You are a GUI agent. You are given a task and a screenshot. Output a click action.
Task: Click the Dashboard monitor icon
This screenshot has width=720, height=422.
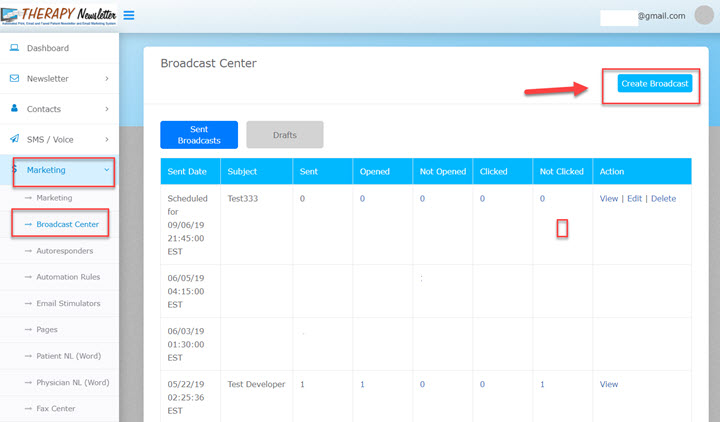click(x=15, y=48)
